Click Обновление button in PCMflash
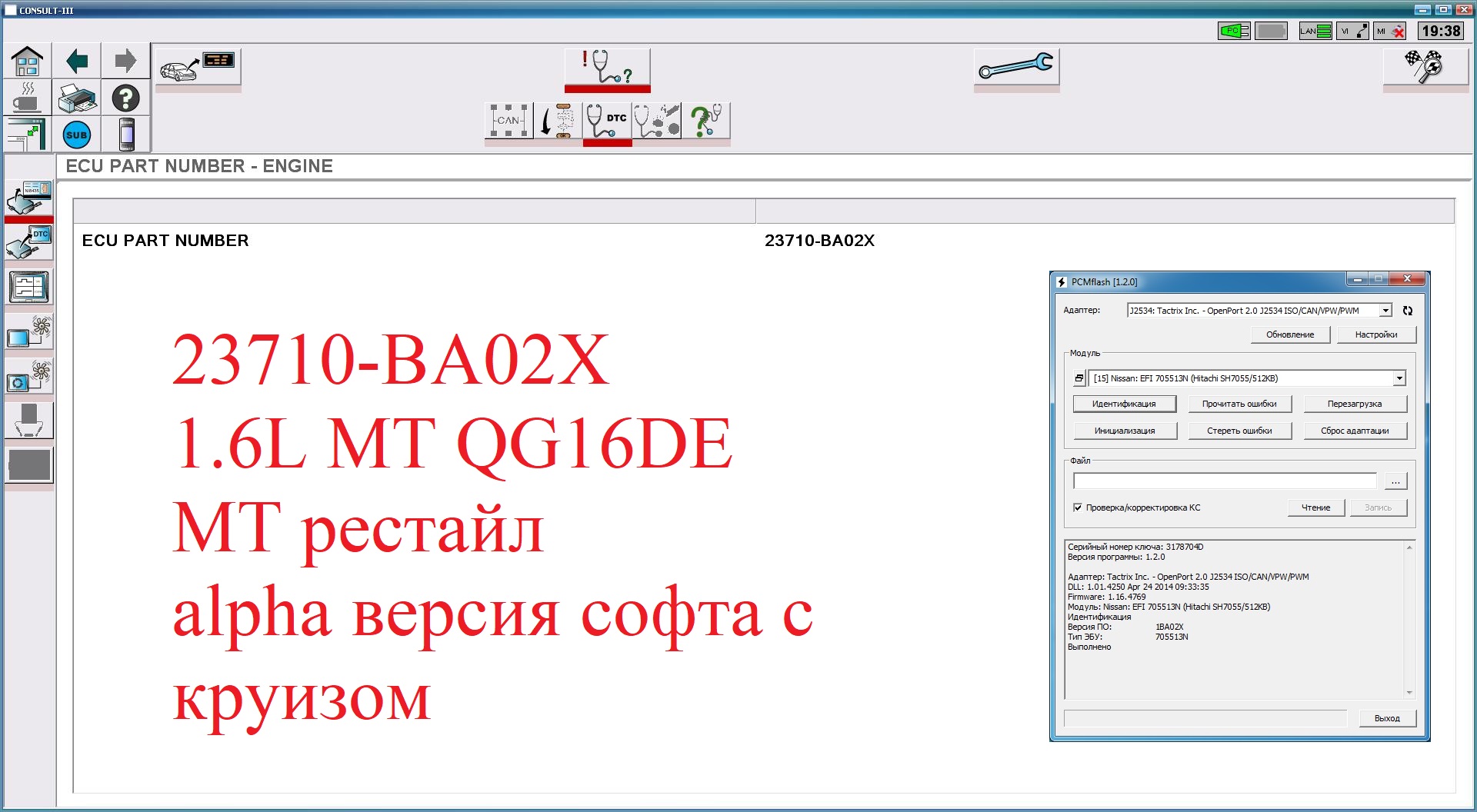This screenshot has height=812, width=1477. click(x=1290, y=334)
